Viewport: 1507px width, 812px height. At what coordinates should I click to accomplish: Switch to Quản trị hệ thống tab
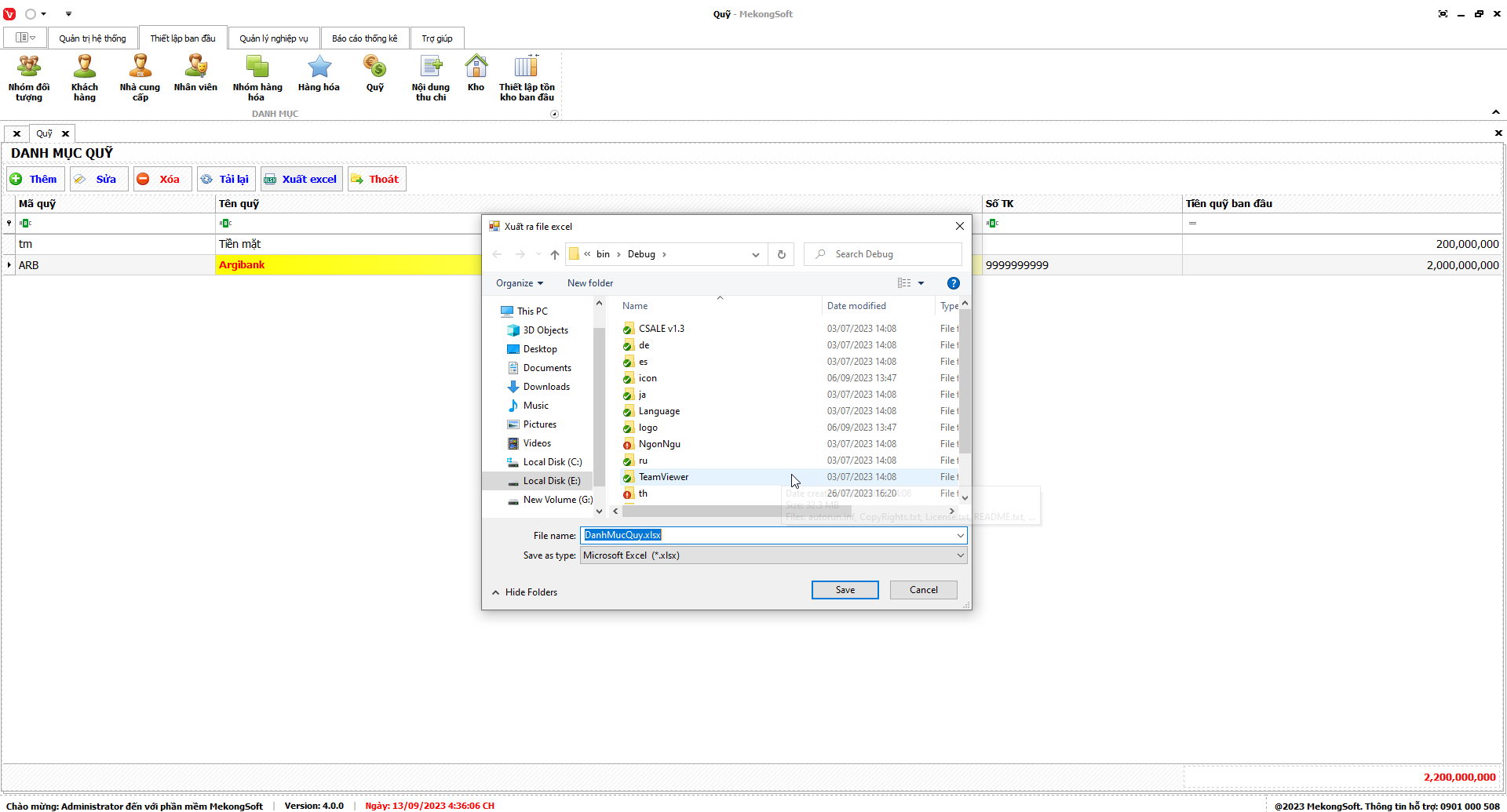(x=93, y=38)
